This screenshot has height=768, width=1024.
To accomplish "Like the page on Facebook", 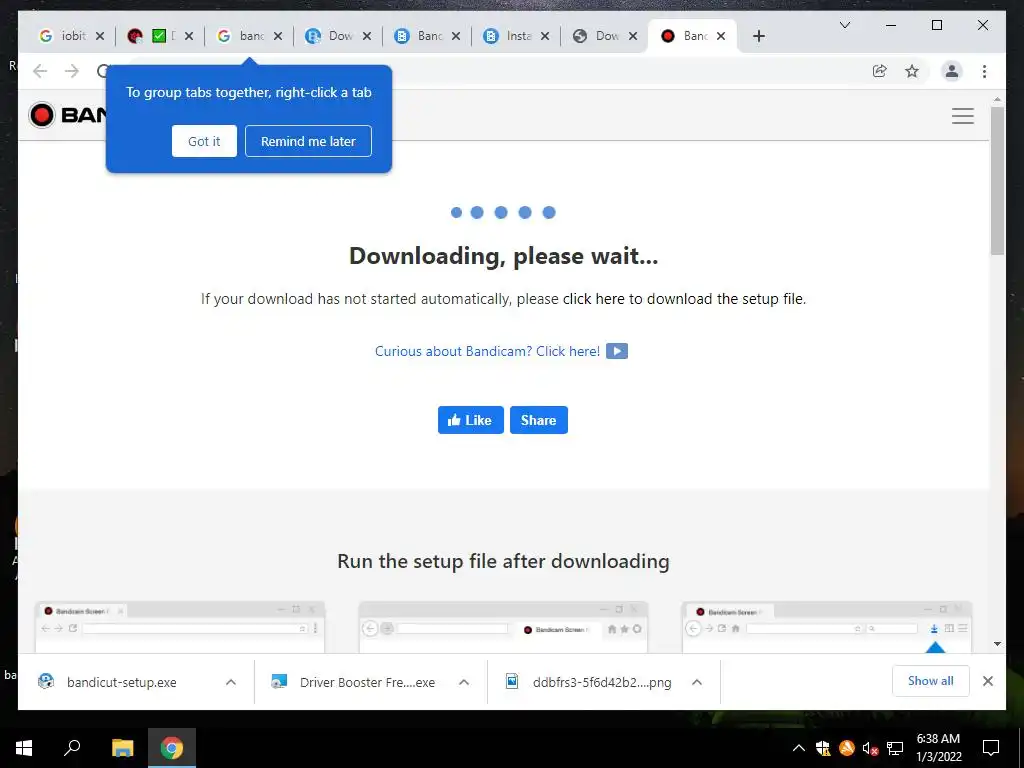I will point(470,420).
